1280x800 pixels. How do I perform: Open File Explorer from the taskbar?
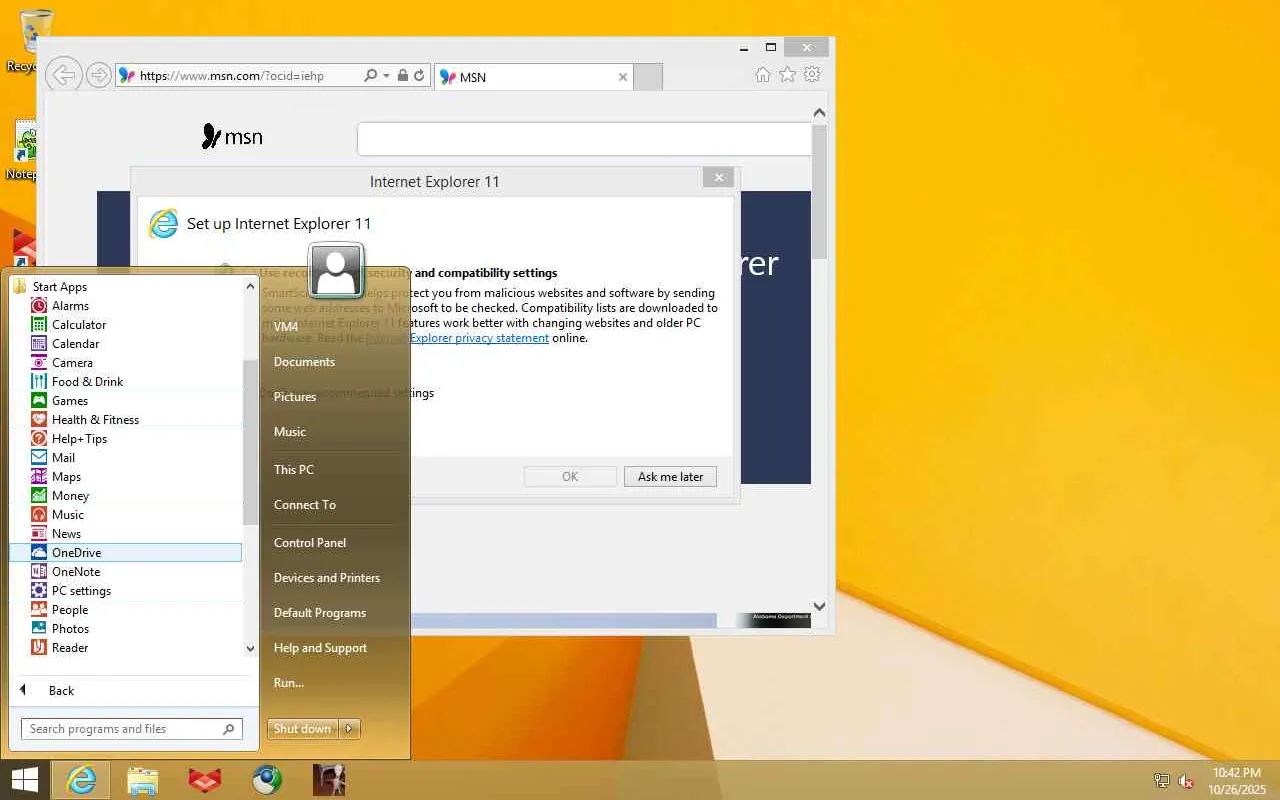pyautogui.click(x=143, y=780)
